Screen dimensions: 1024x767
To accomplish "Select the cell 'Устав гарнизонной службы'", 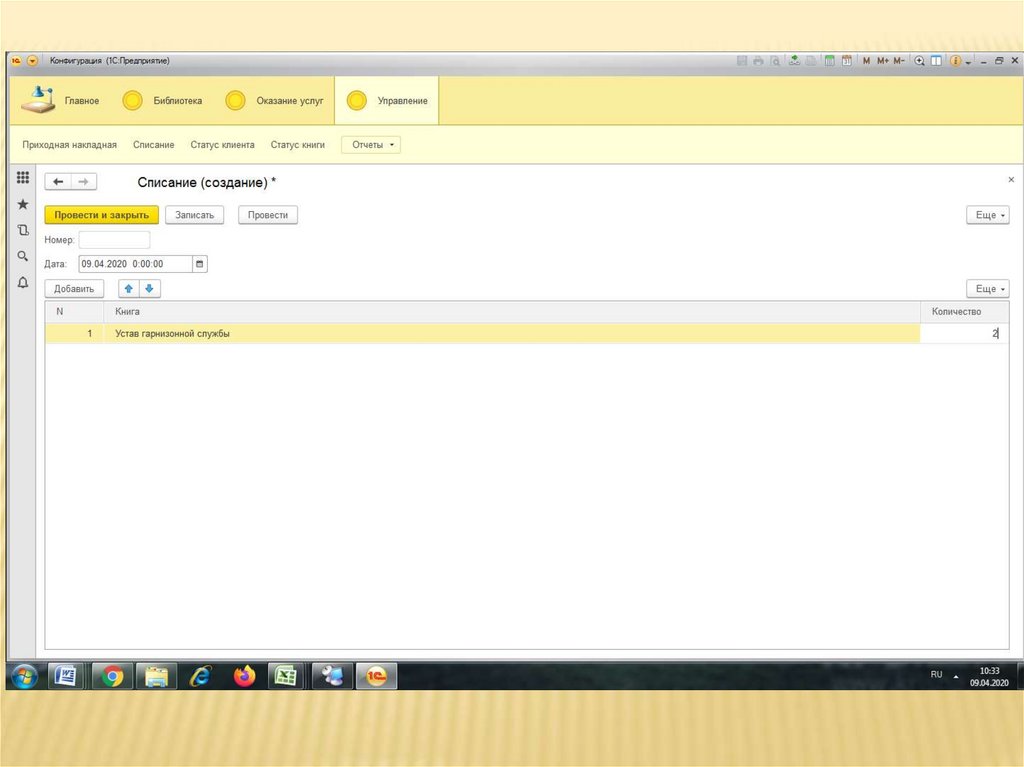I will pos(512,333).
